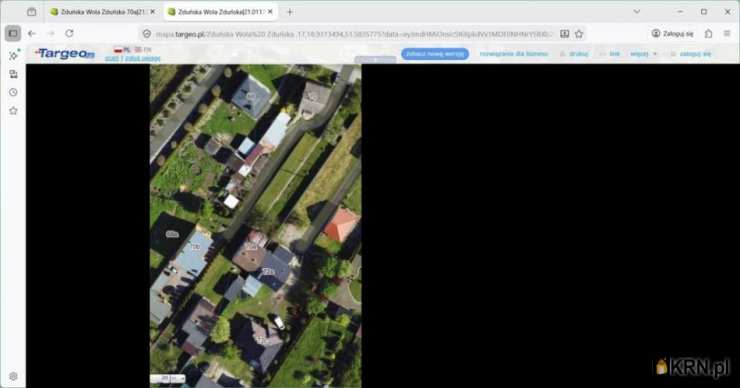Close the active Zduńska tab

tap(270, 12)
